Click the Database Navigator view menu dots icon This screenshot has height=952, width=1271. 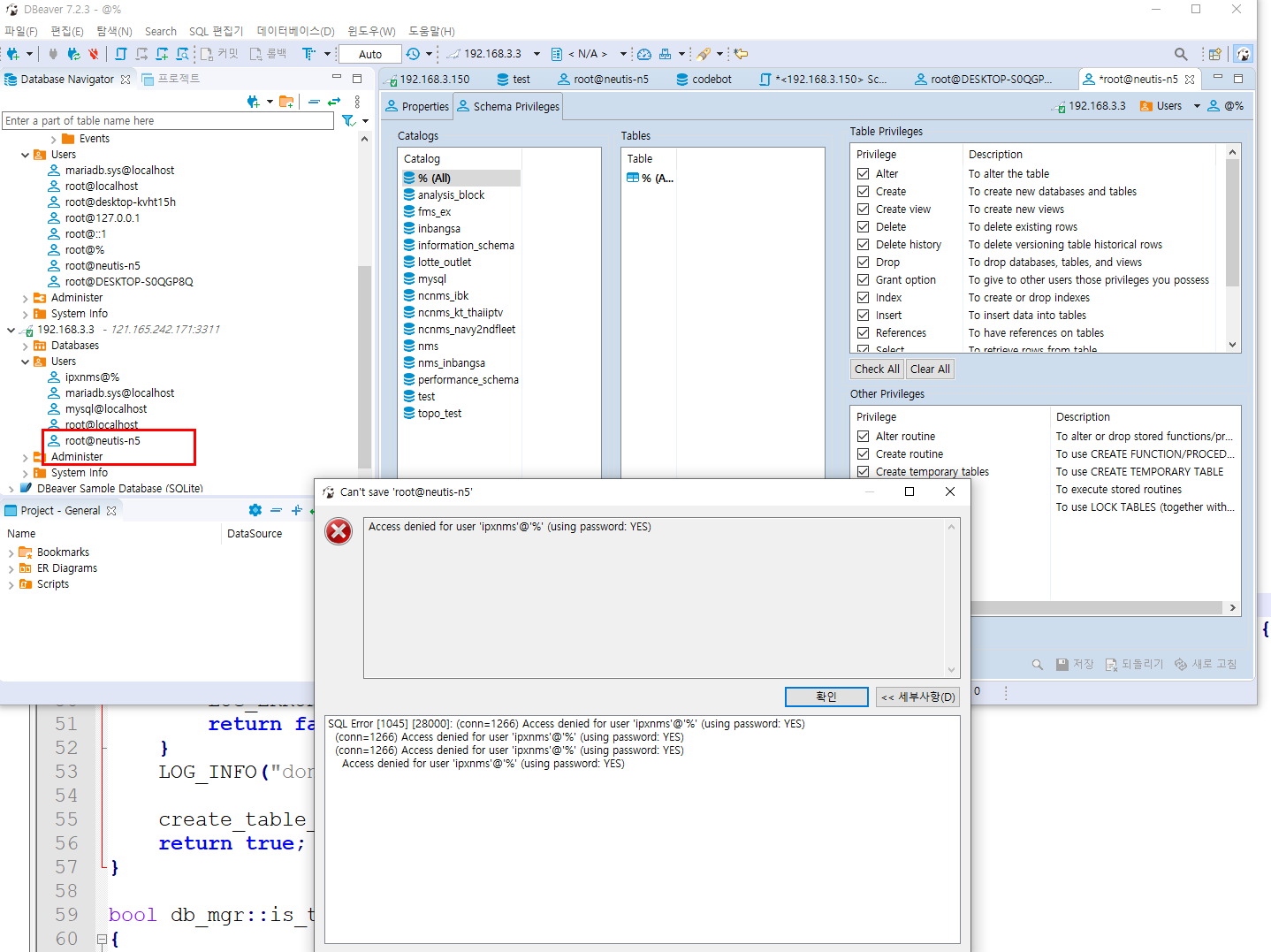[x=357, y=102]
